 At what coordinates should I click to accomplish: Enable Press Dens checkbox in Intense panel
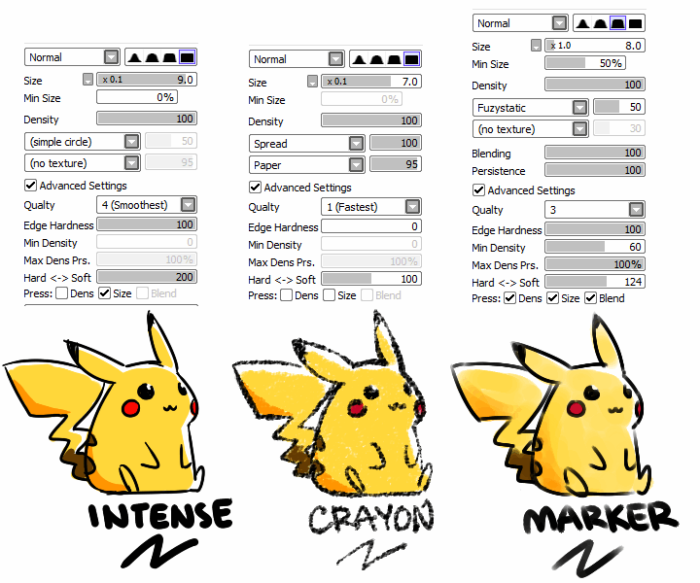pos(62,293)
